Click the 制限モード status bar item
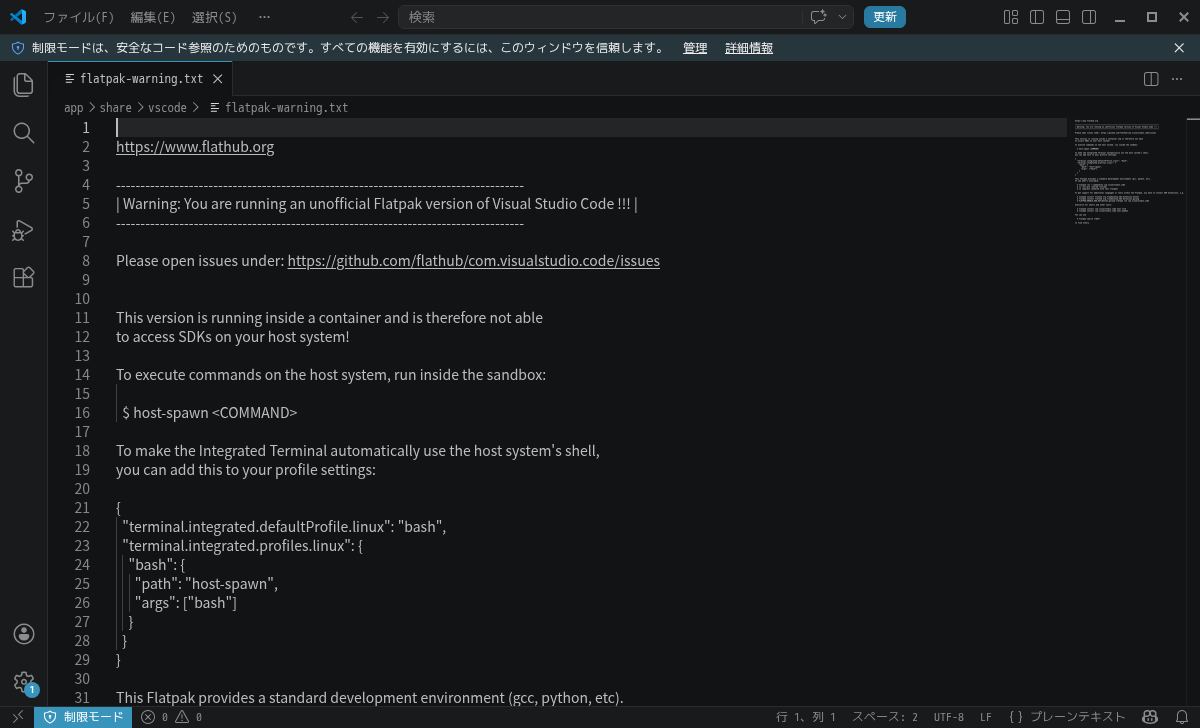1200x728 pixels. pos(85,717)
